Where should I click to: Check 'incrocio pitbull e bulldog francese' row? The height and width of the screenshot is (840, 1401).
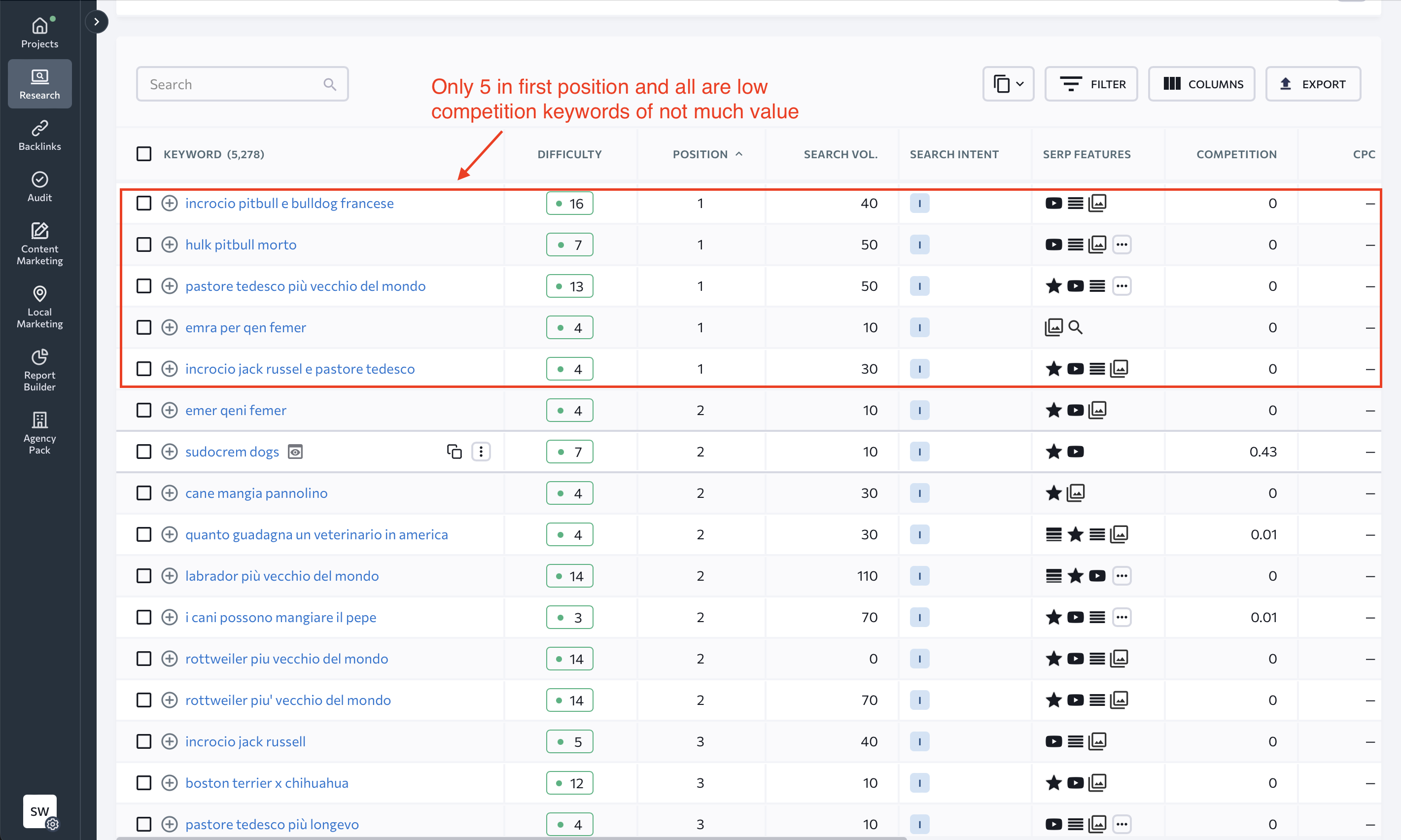144,203
